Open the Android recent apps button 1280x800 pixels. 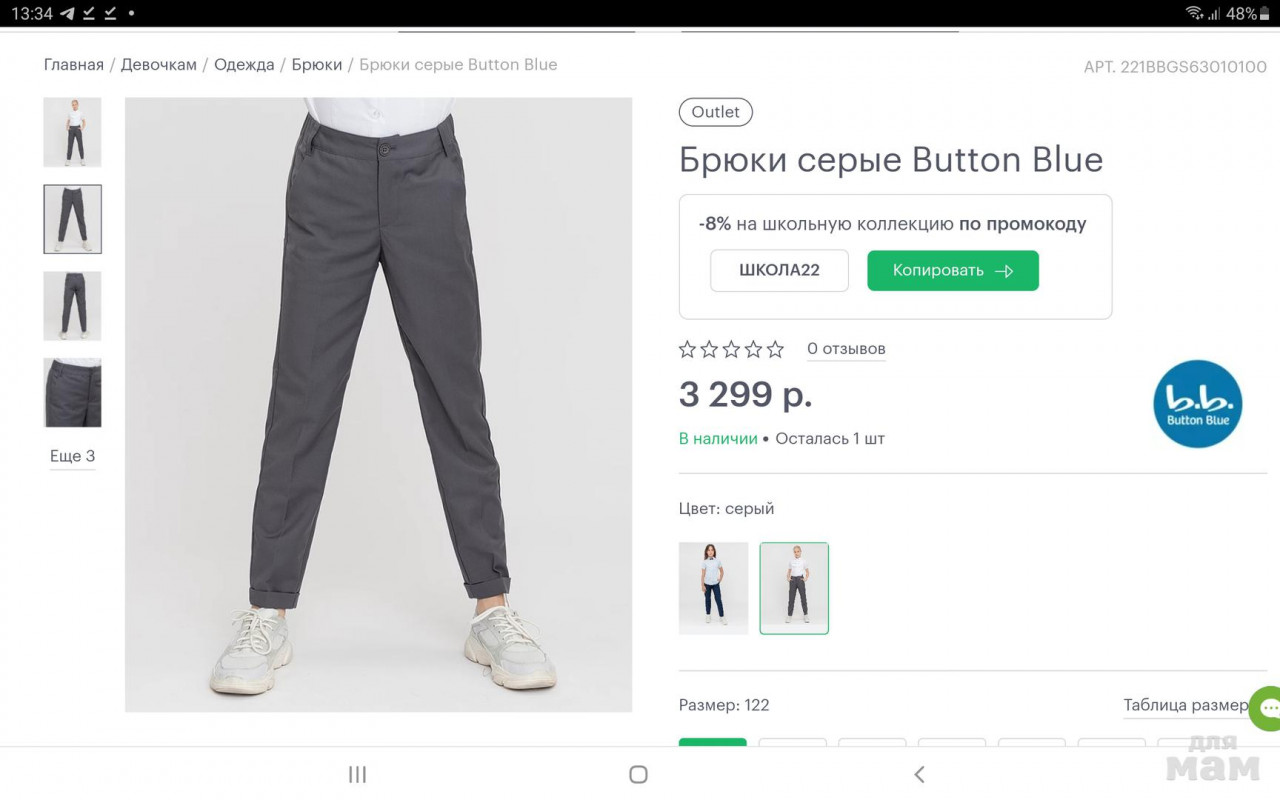pyautogui.click(x=357, y=774)
